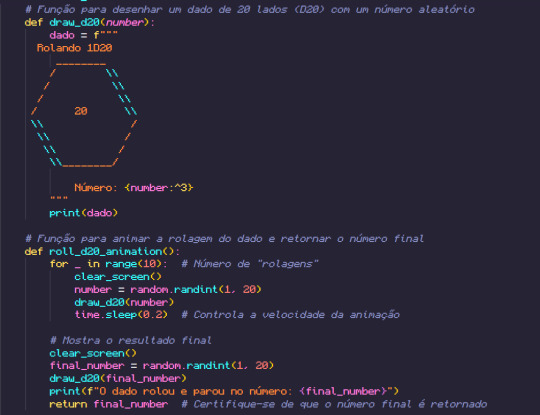Click the 'draw_d20(number)' call
540x415 pixels.
tap(124, 302)
